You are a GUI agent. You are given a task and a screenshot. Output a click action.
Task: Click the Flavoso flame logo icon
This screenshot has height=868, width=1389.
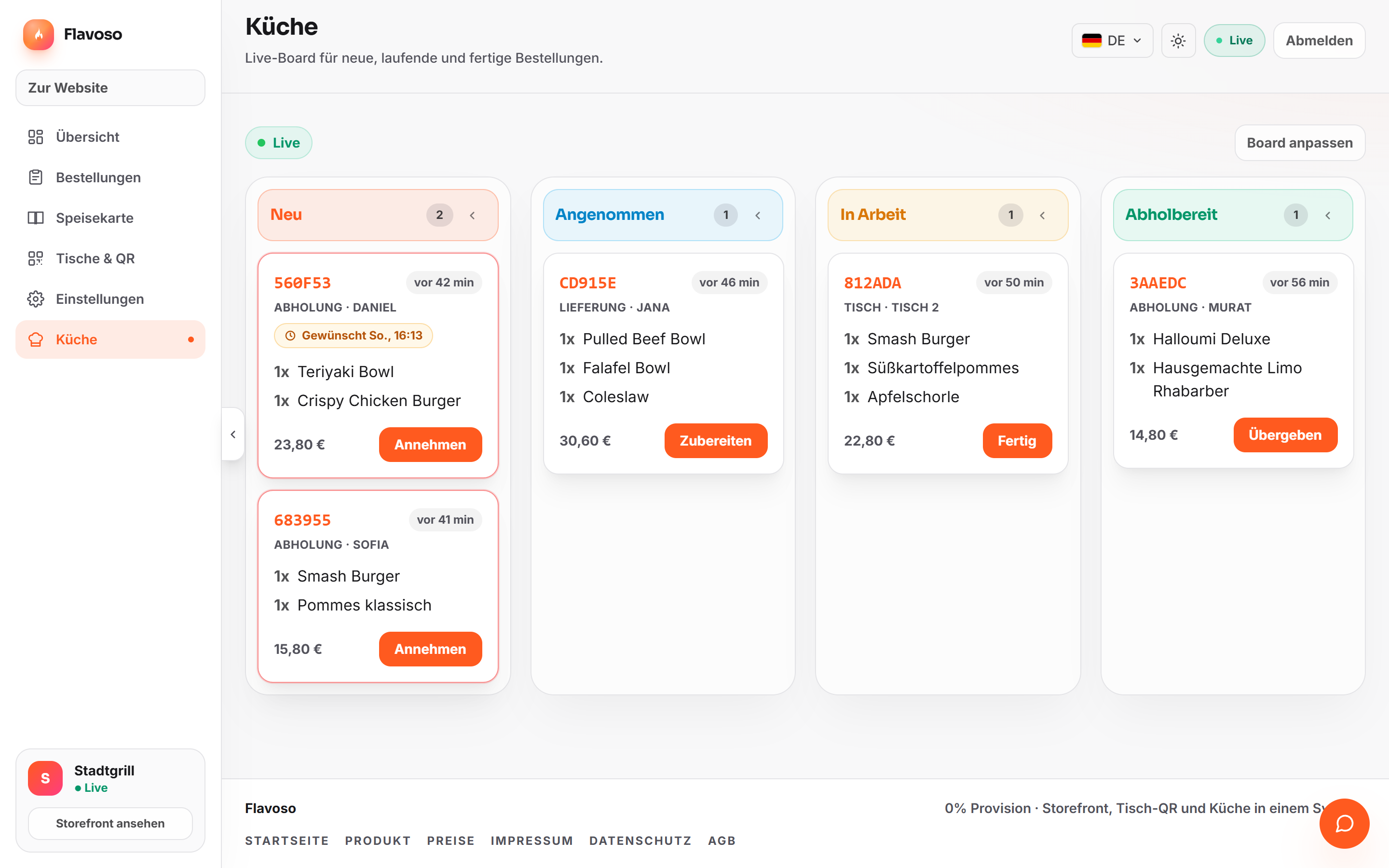point(39,34)
